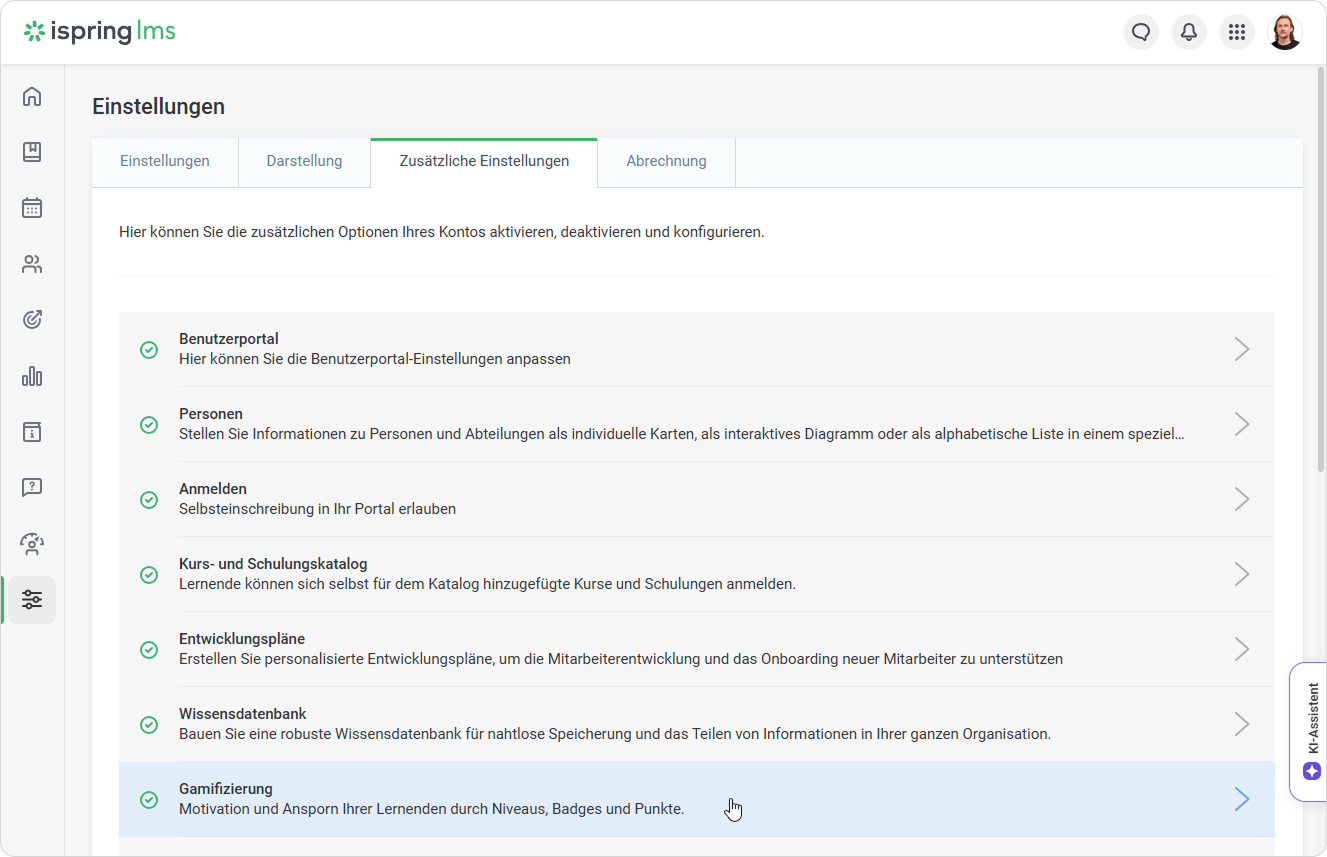Click the user profile avatar

point(1285,31)
